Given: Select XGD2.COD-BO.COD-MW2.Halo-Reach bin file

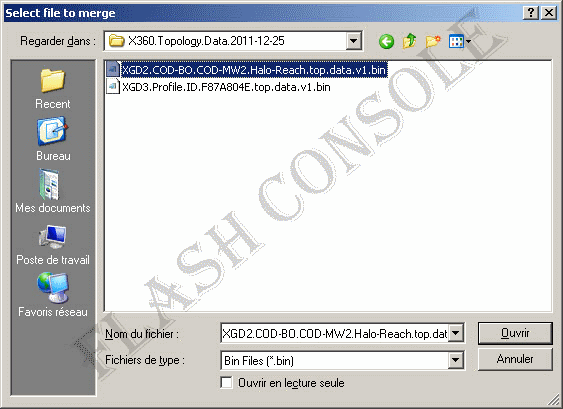Looking at the screenshot, I should tap(247, 70).
